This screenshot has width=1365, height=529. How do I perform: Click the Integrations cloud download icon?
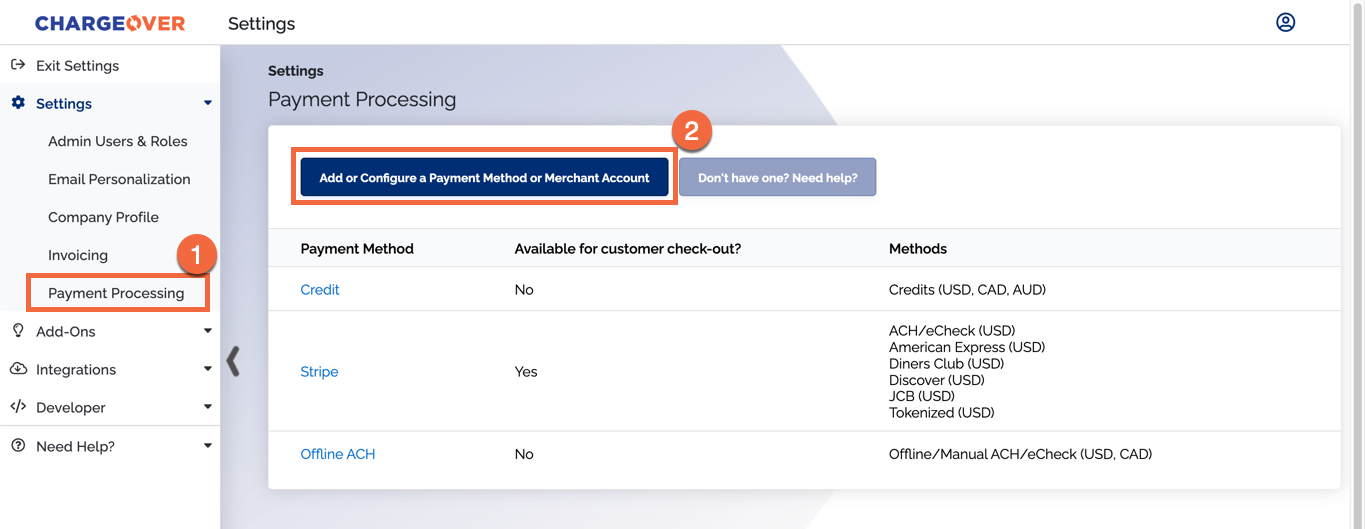pos(18,369)
